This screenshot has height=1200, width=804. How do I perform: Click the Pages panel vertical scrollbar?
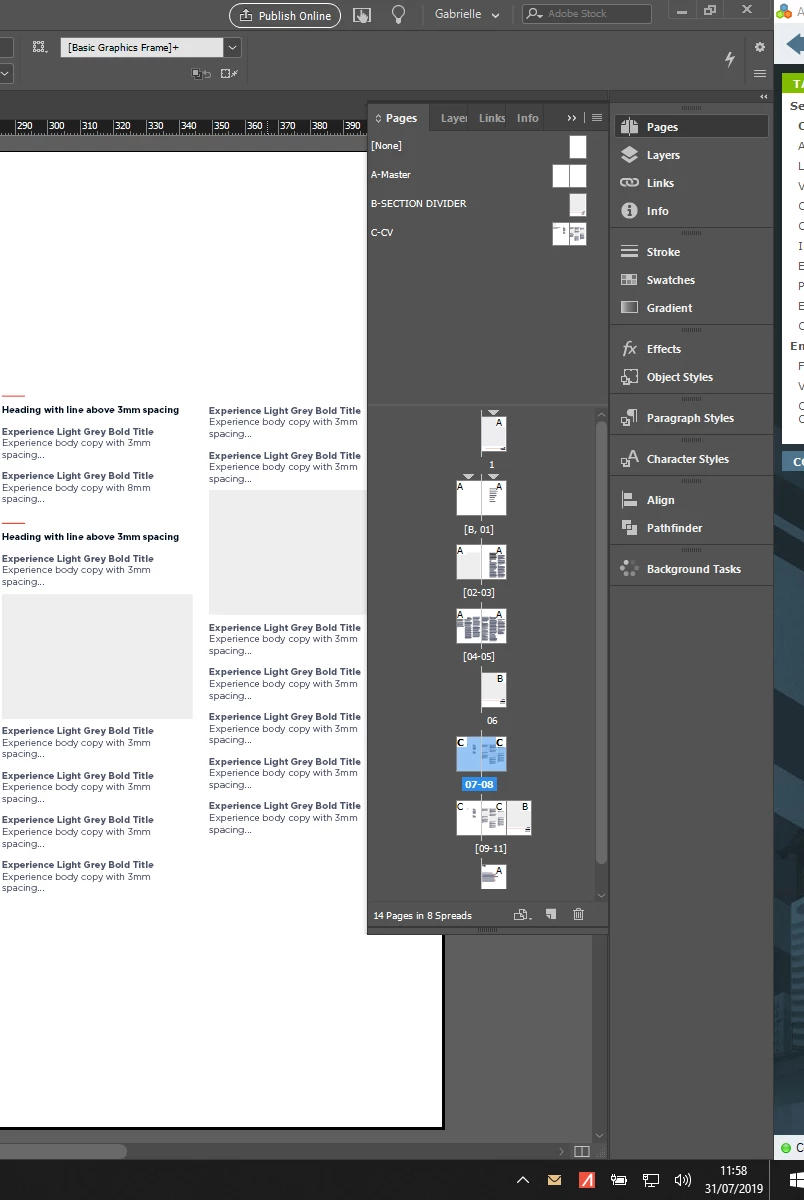point(601,640)
